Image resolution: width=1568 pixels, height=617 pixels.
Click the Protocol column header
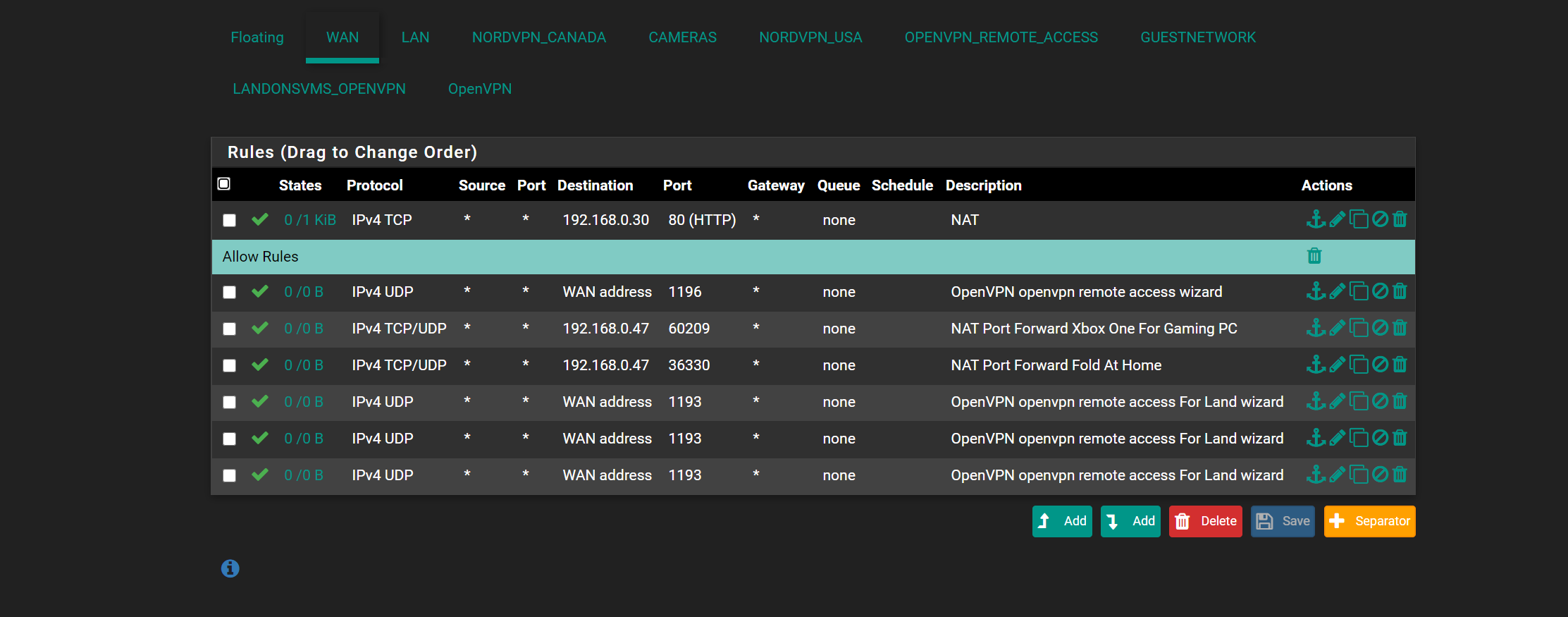click(374, 185)
